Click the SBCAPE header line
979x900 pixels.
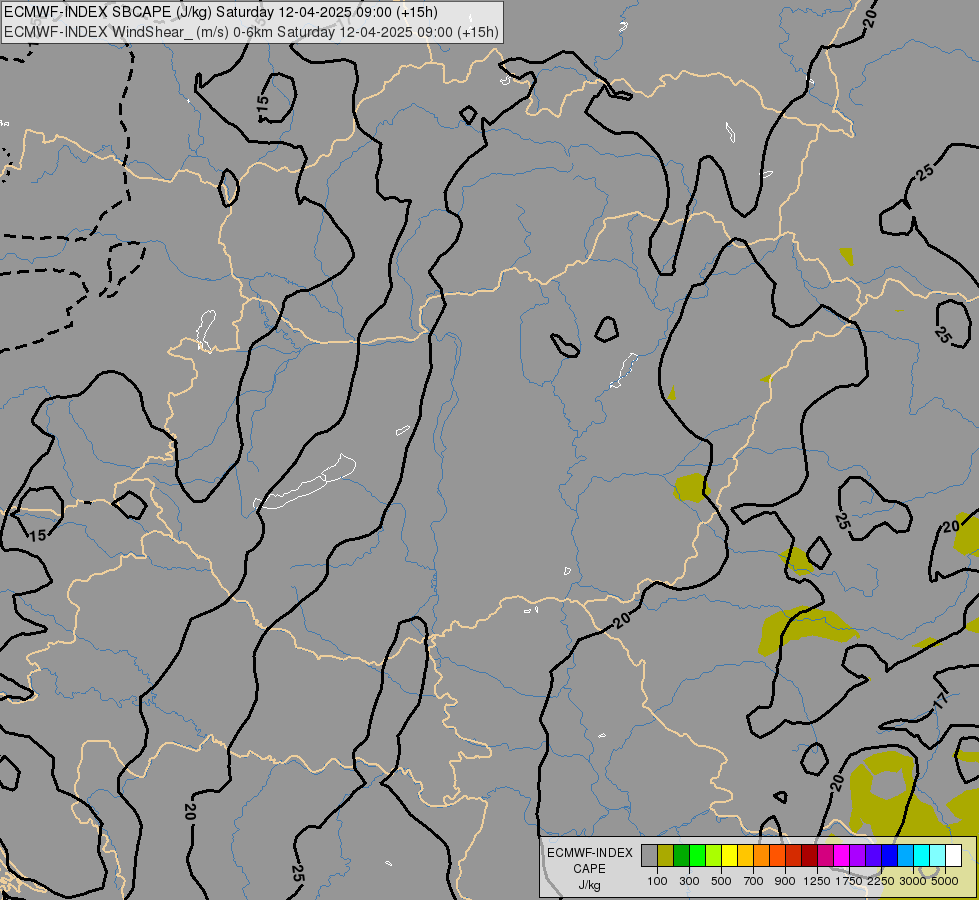point(220,12)
